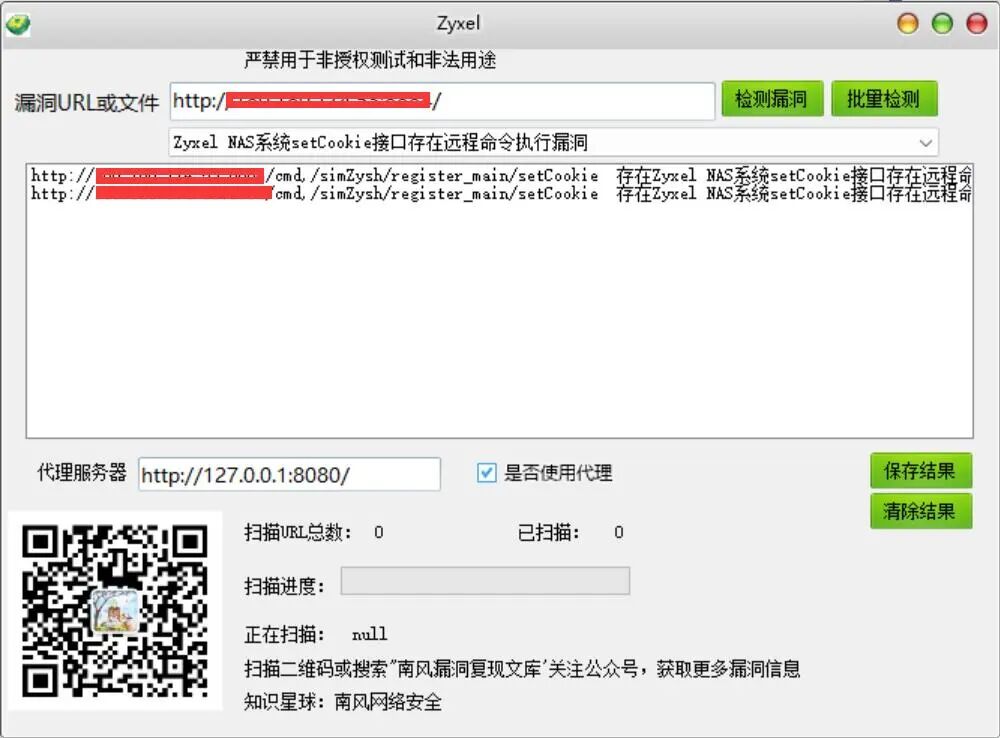Click the 严禁用于非授权测试和非法用途 notice text
The width and height of the screenshot is (1000, 738).
370,60
